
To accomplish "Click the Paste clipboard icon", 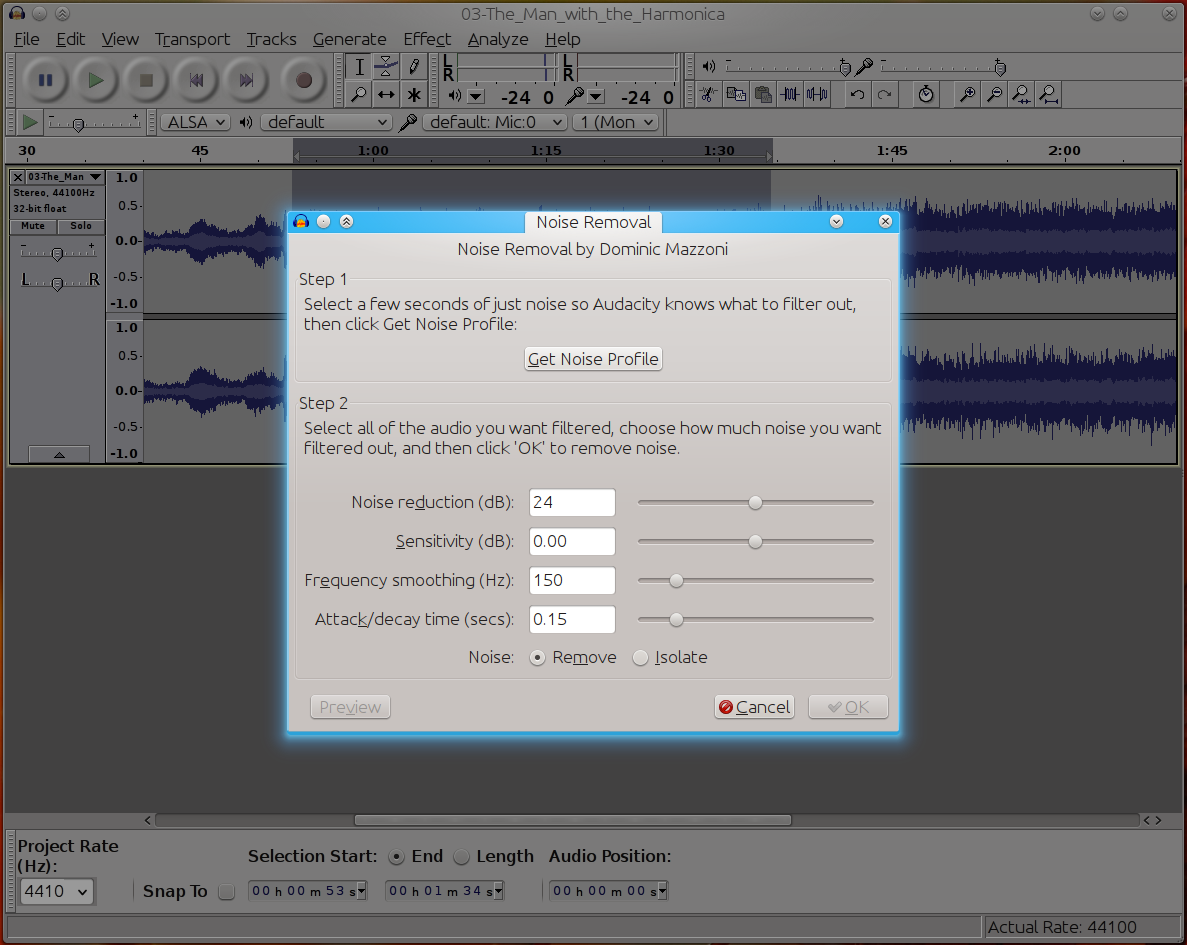I will point(763,95).
